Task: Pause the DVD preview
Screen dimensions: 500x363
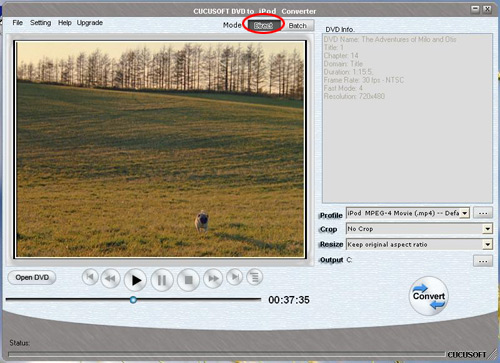Action: tap(162, 280)
